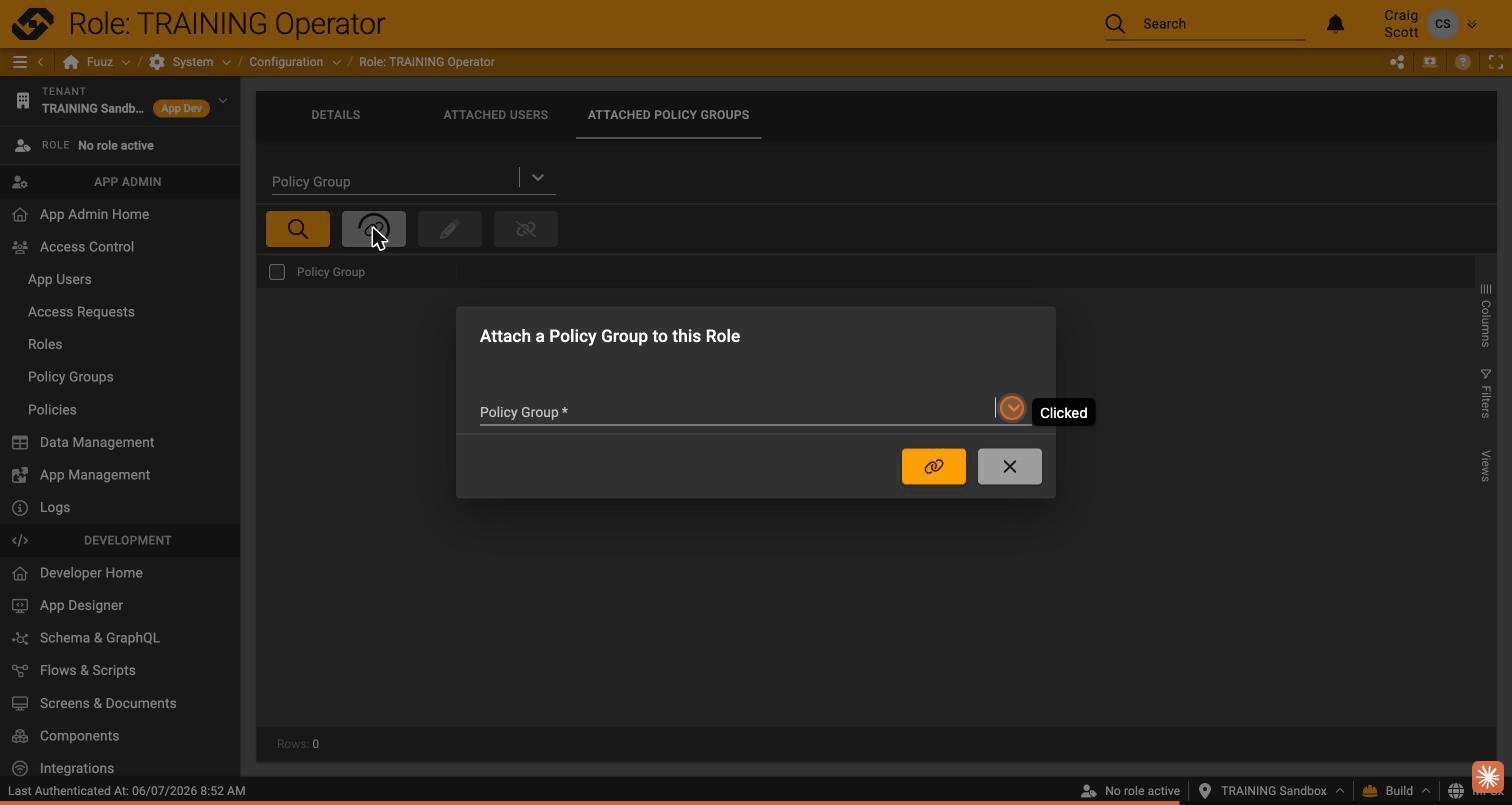The width and height of the screenshot is (1512, 805).
Task: Cancel the dialog with the X button
Action: pos(1010,467)
